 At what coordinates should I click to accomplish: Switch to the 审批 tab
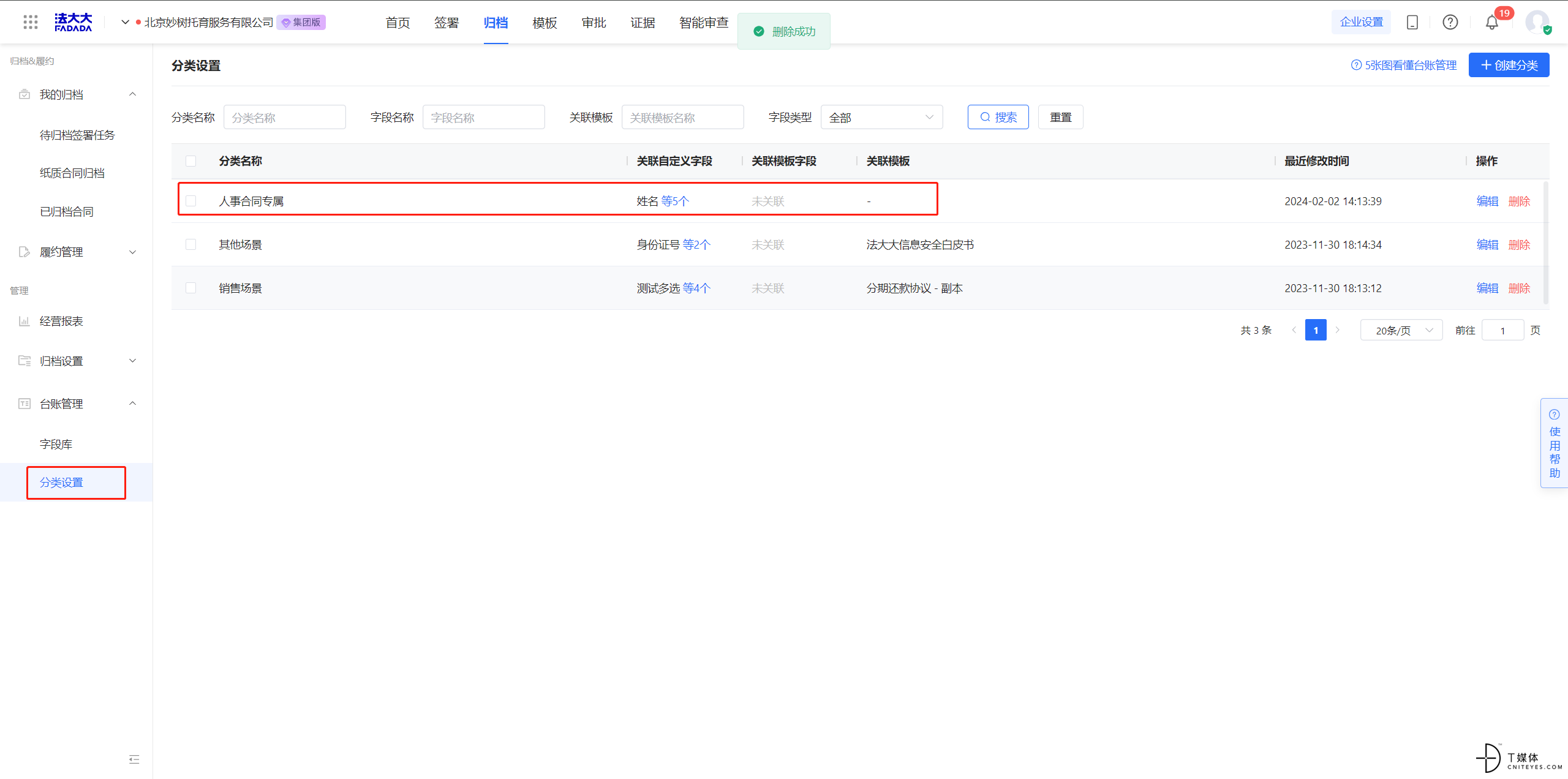pos(594,23)
